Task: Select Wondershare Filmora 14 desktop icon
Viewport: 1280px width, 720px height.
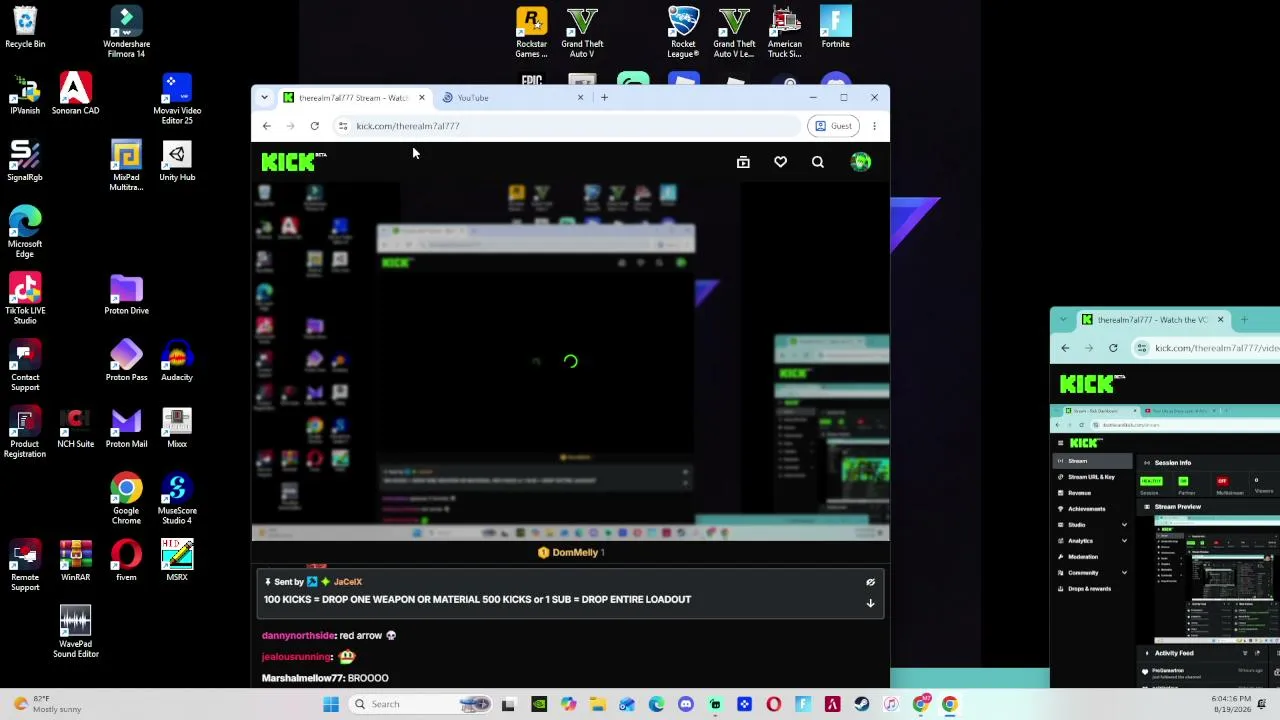Action: pyautogui.click(x=126, y=33)
